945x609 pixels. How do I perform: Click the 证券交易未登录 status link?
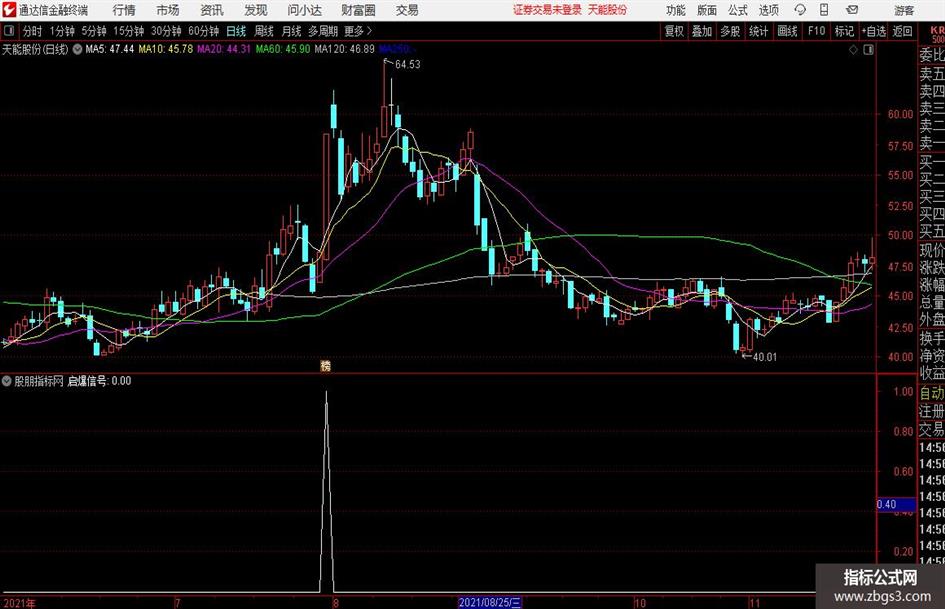(547, 10)
